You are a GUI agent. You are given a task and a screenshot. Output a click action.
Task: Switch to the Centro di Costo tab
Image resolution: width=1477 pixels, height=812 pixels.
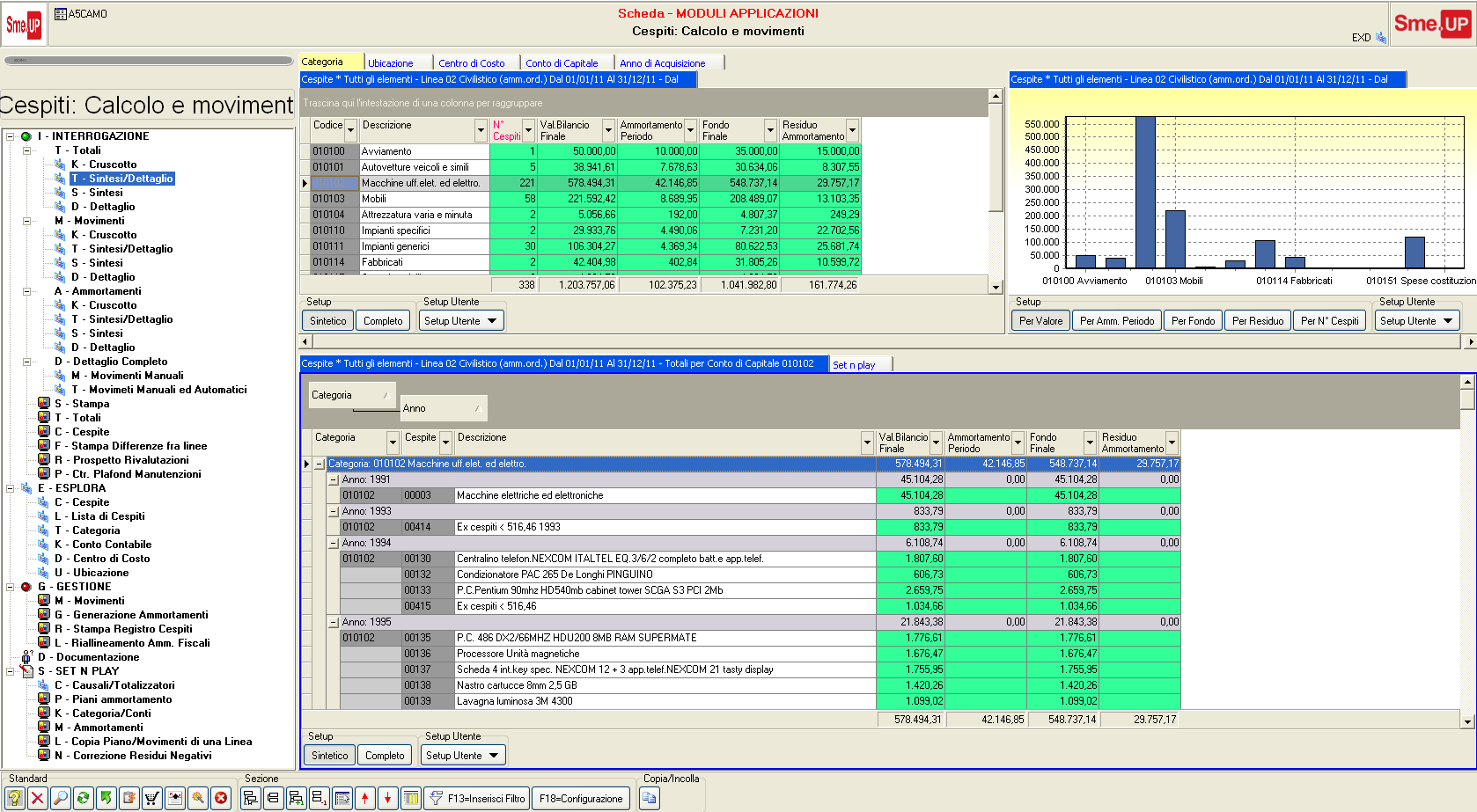point(472,63)
